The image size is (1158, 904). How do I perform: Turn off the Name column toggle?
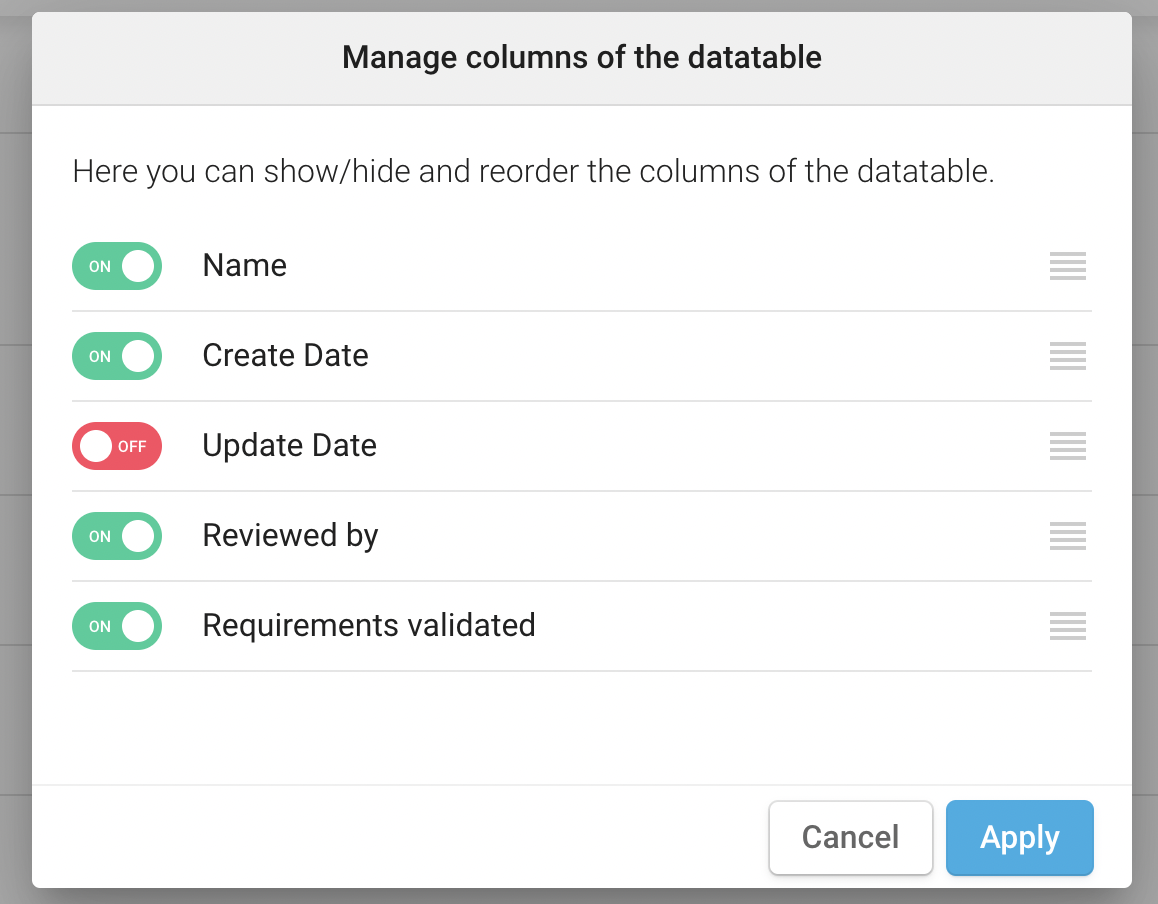(117, 266)
